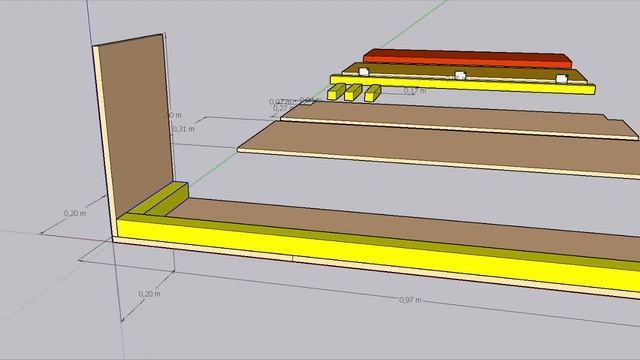Select the middle white cube on the strip
The height and width of the screenshot is (360, 640).
click(x=460, y=76)
